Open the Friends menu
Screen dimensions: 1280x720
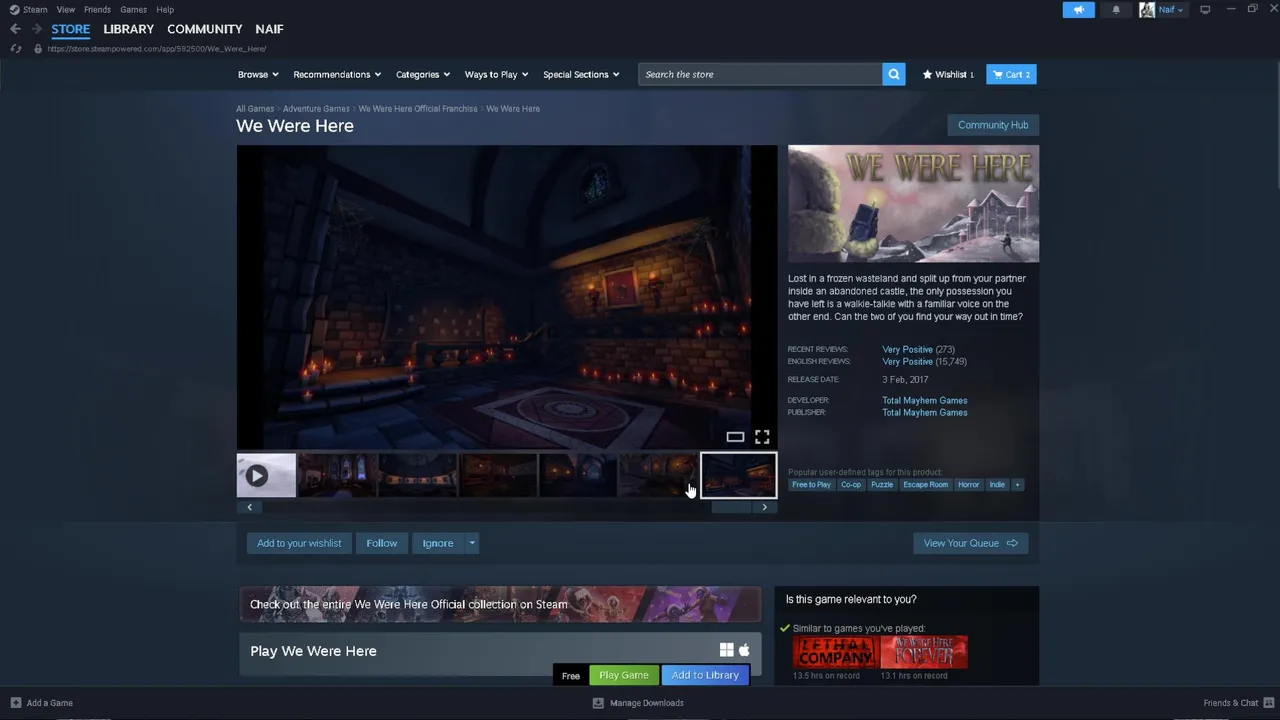coord(97,9)
